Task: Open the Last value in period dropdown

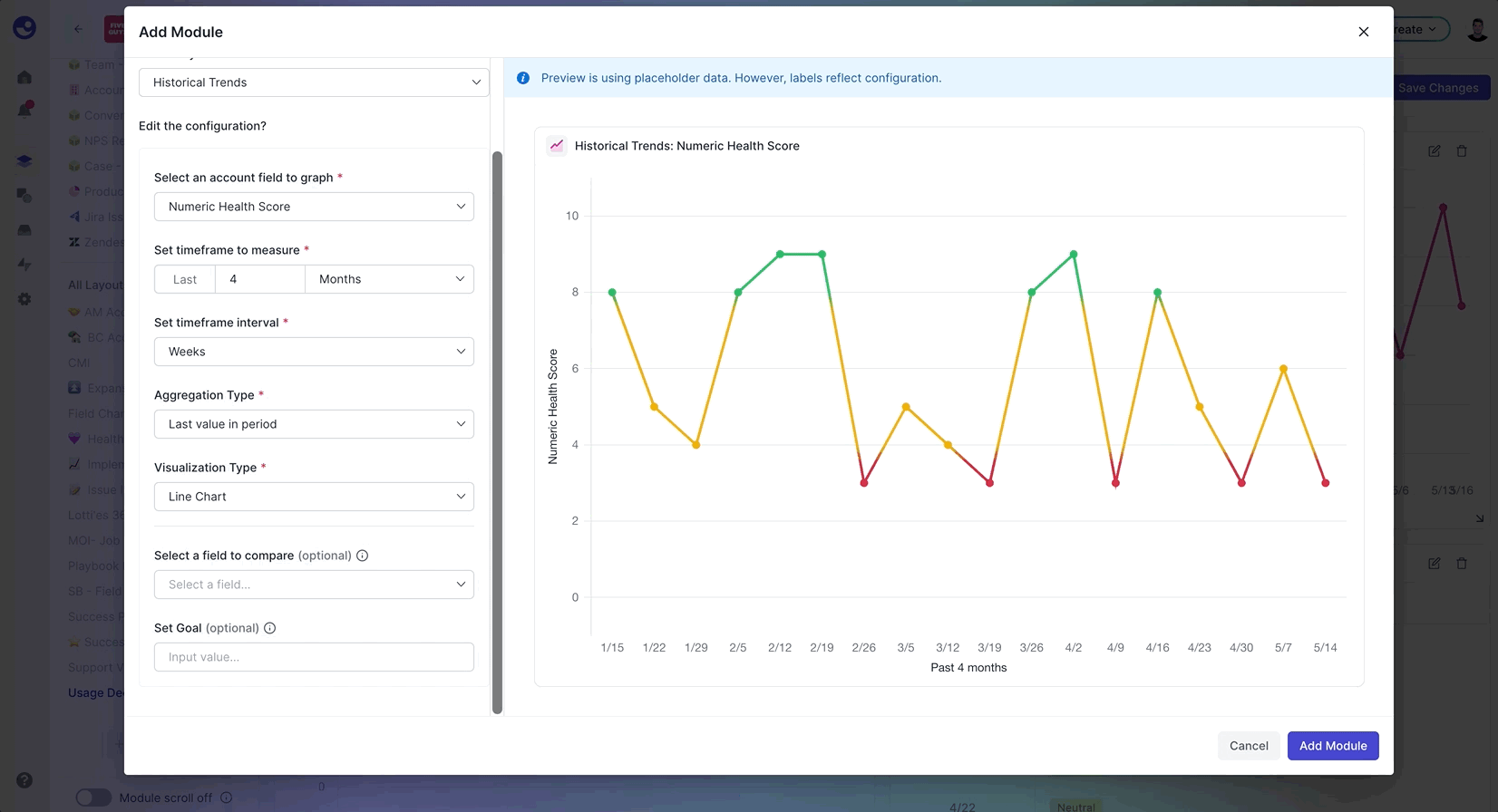Action: pos(314,424)
